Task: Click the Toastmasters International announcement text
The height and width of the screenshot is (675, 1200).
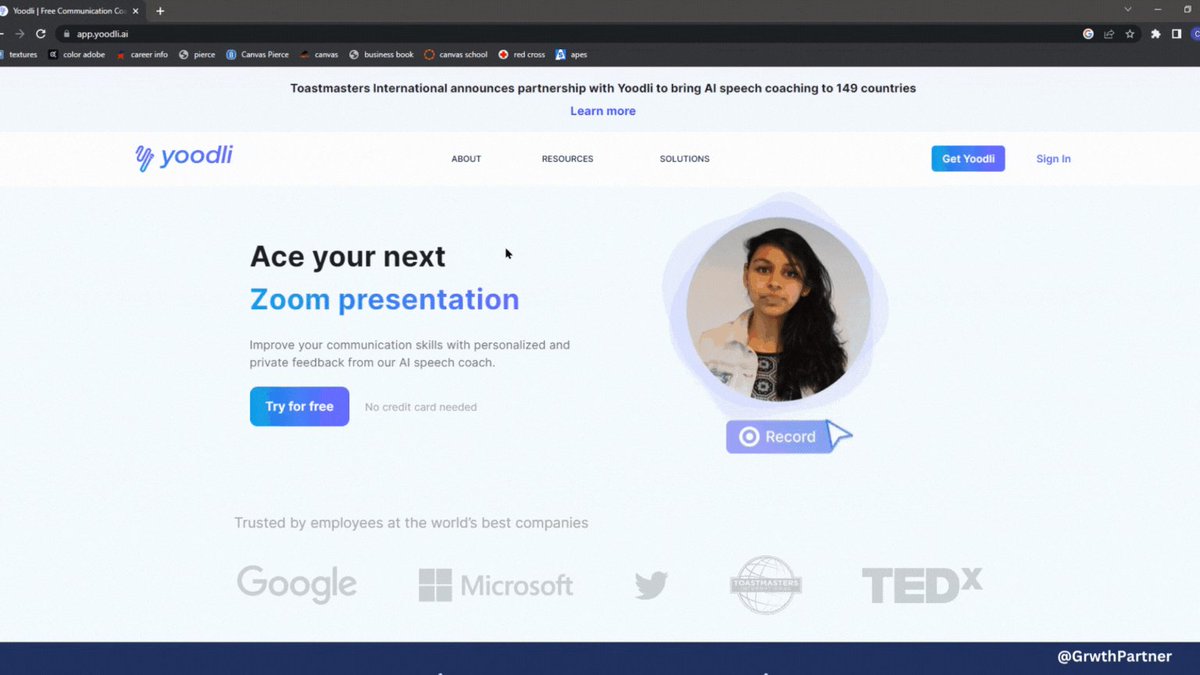Action: [x=603, y=88]
